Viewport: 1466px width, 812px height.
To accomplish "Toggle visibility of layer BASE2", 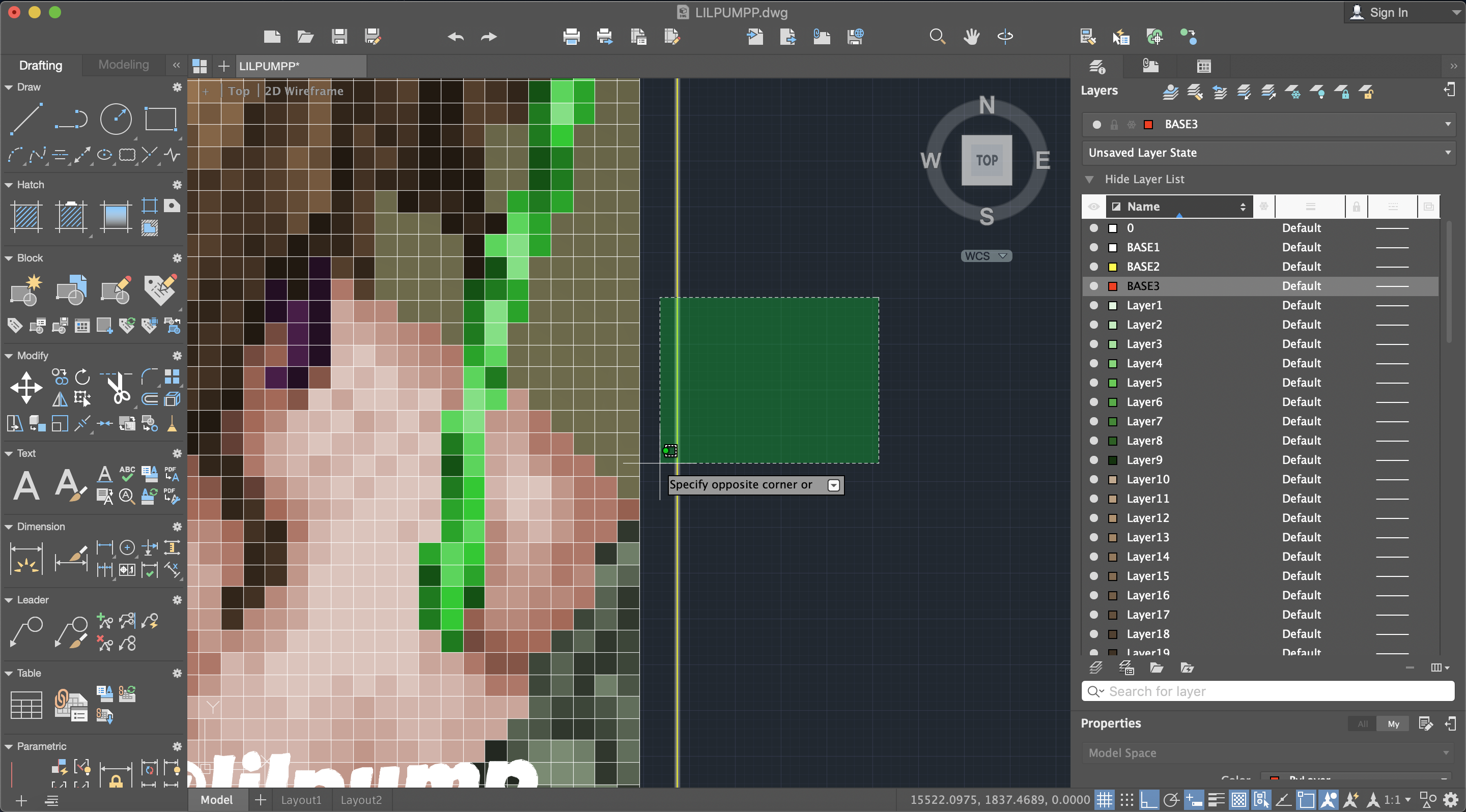I will [1094, 267].
